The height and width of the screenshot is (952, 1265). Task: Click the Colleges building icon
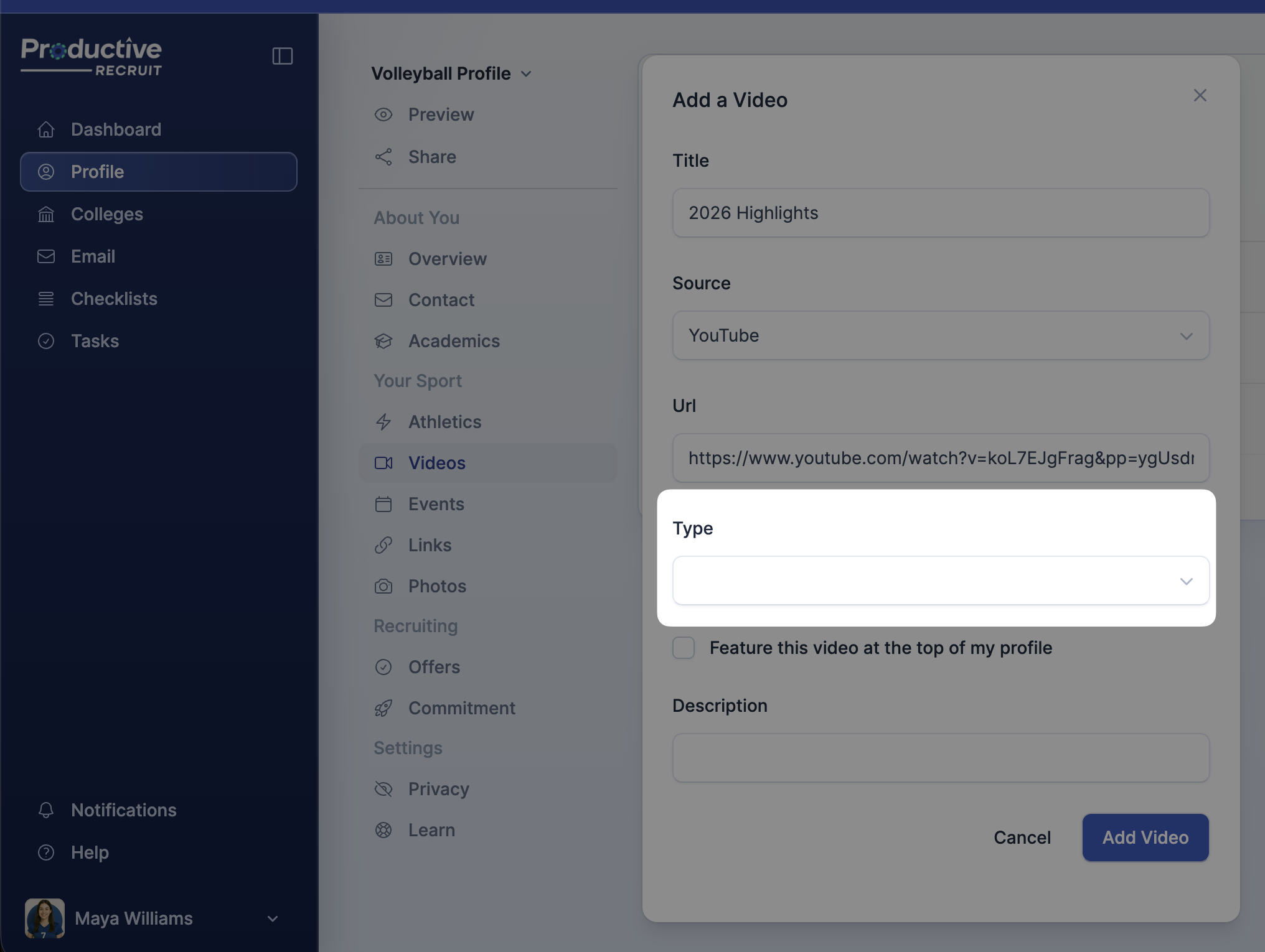tap(46, 214)
